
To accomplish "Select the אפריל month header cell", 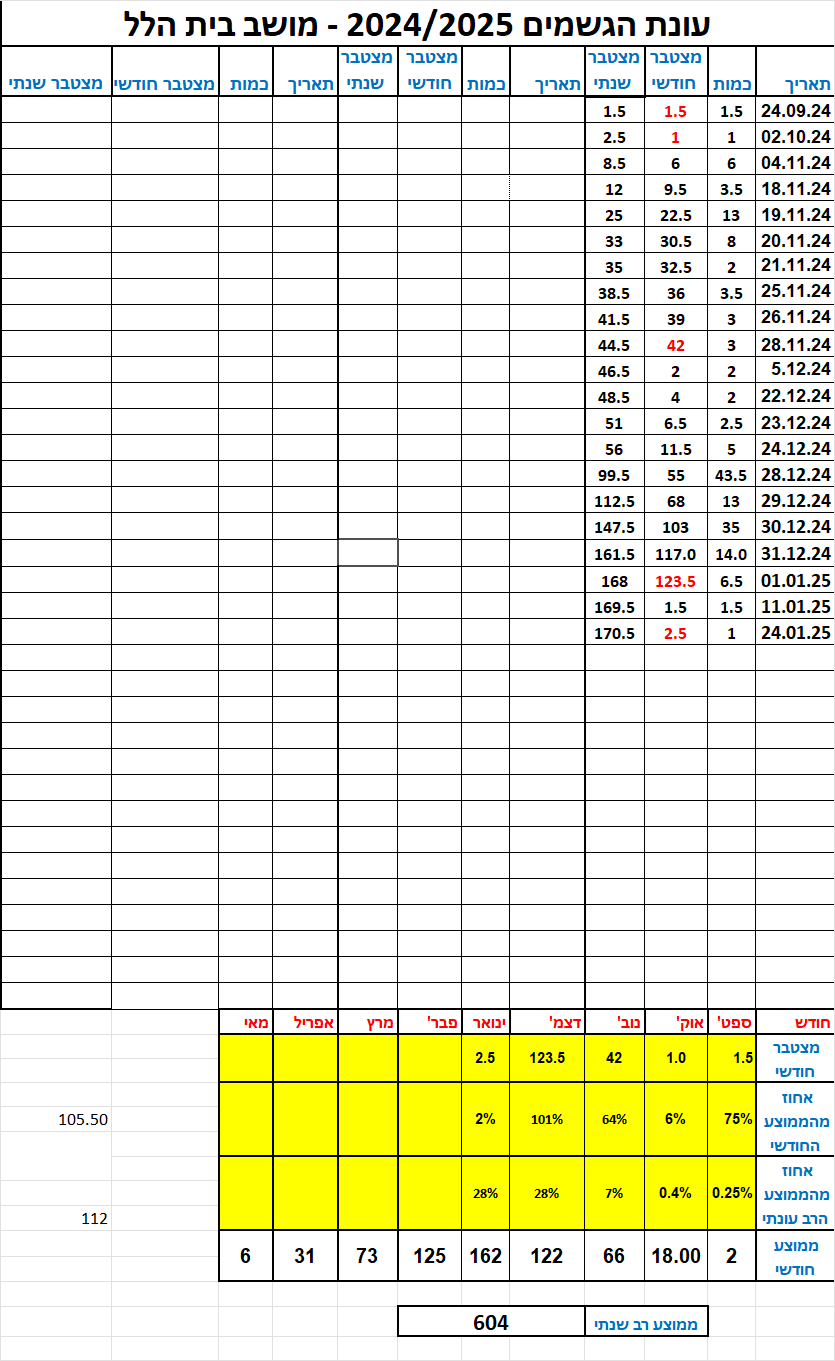I will (x=305, y=1022).
